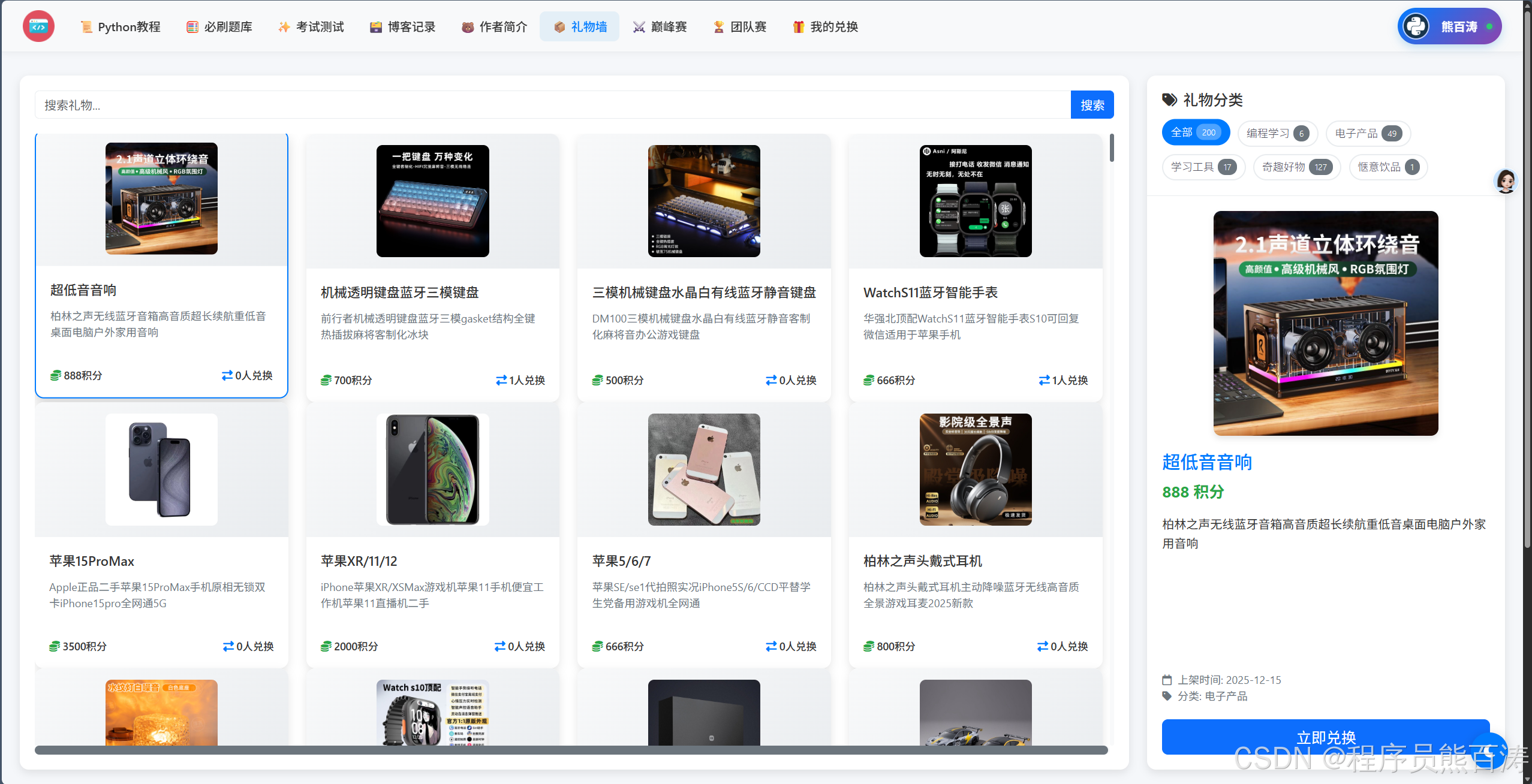Open 博客记录 page
This screenshot has width=1532, height=784.
coord(403,27)
